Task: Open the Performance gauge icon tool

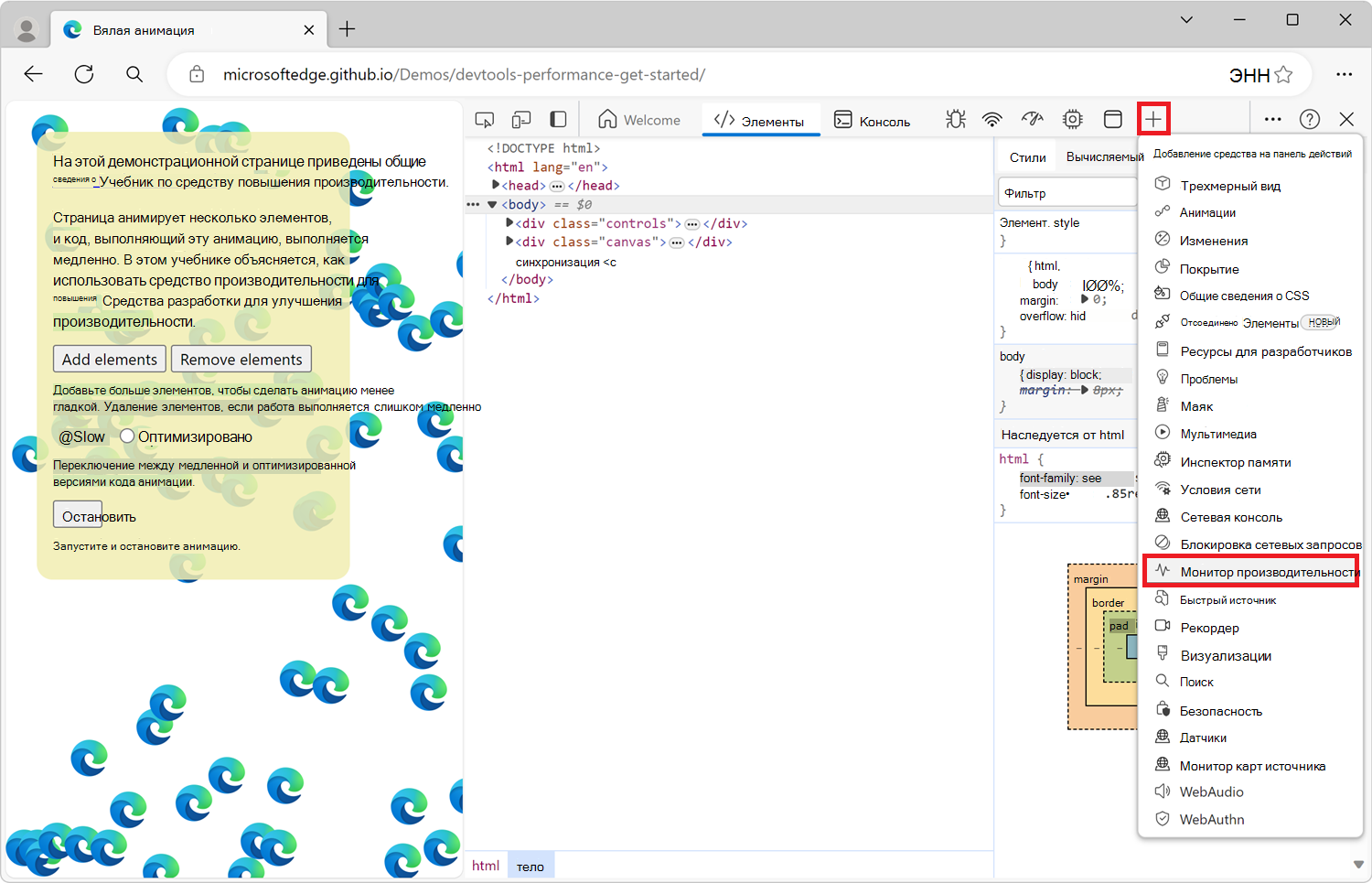Action: [x=1033, y=119]
